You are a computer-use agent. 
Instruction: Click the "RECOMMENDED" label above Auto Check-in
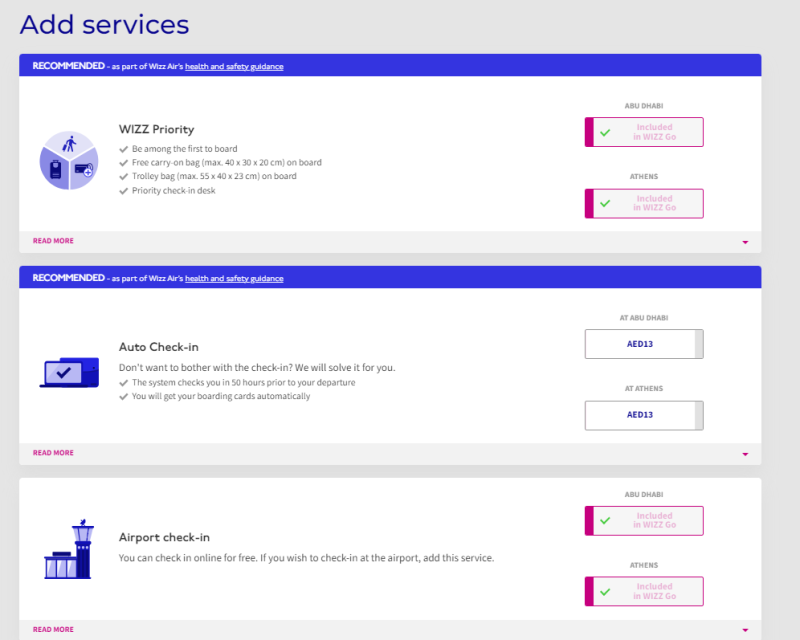(68, 278)
